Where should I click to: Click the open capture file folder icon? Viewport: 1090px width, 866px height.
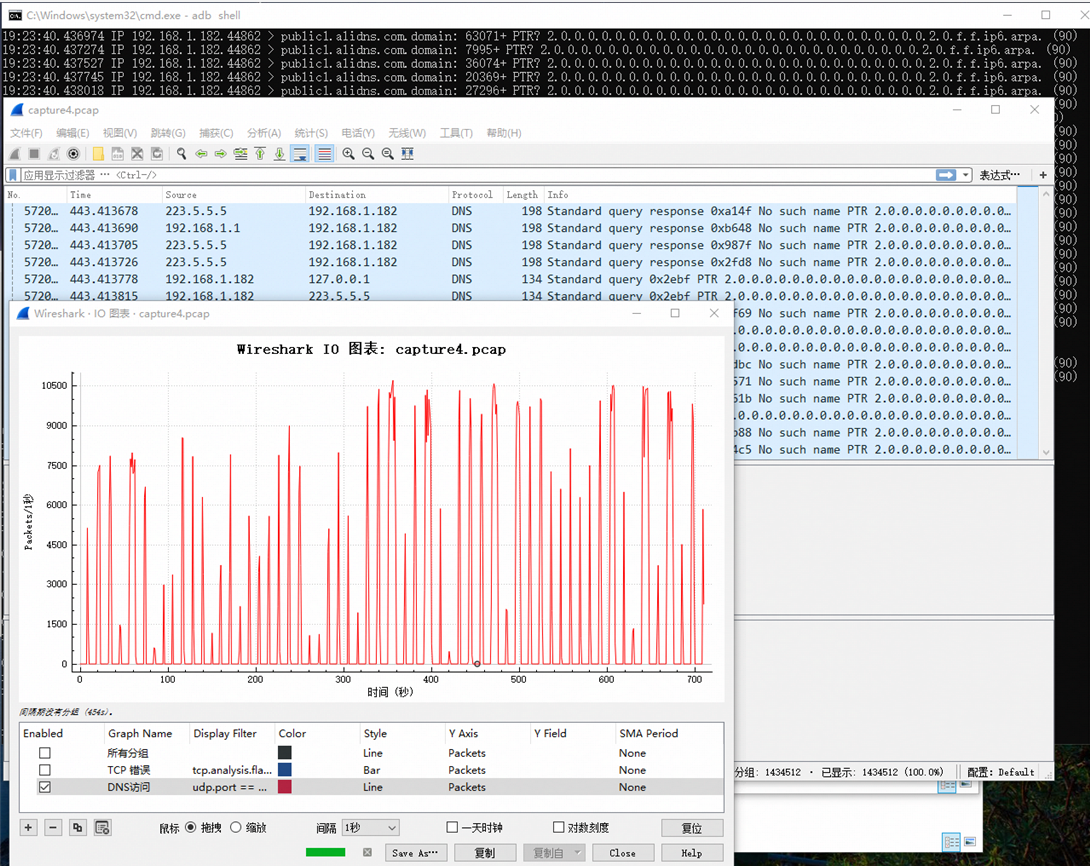click(98, 154)
